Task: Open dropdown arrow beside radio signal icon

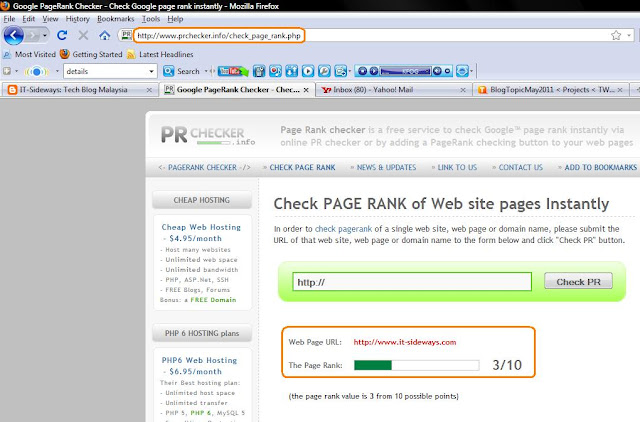Action: tap(57, 71)
